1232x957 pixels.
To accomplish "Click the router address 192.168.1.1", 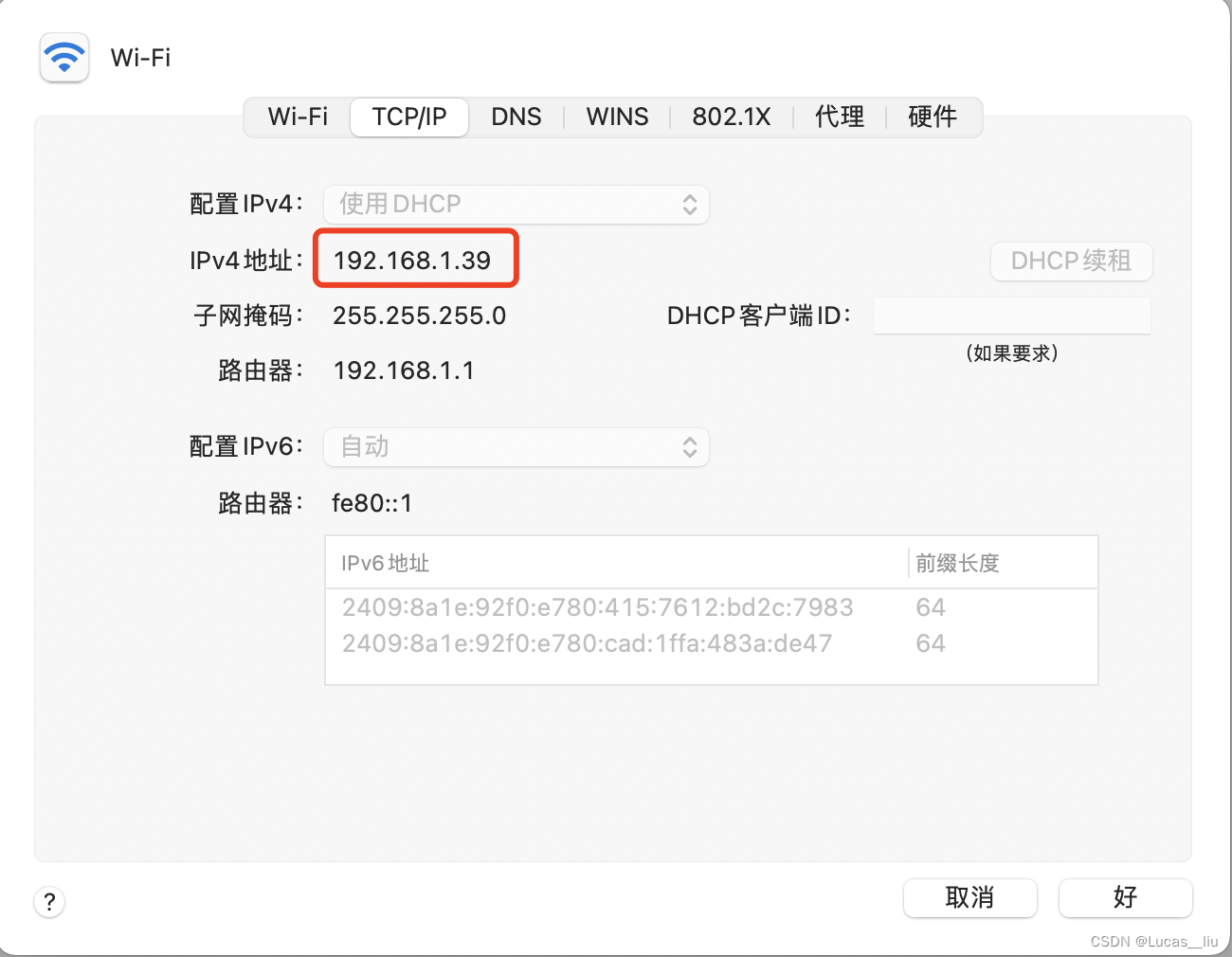I will point(404,370).
